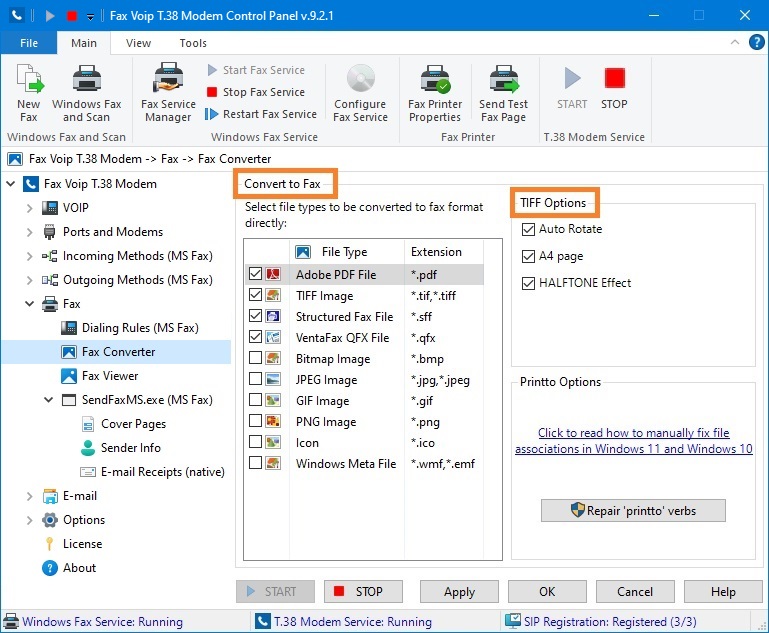The image size is (769, 633).
Task: Uncheck TIFF Image checkbox
Action: tap(255, 295)
